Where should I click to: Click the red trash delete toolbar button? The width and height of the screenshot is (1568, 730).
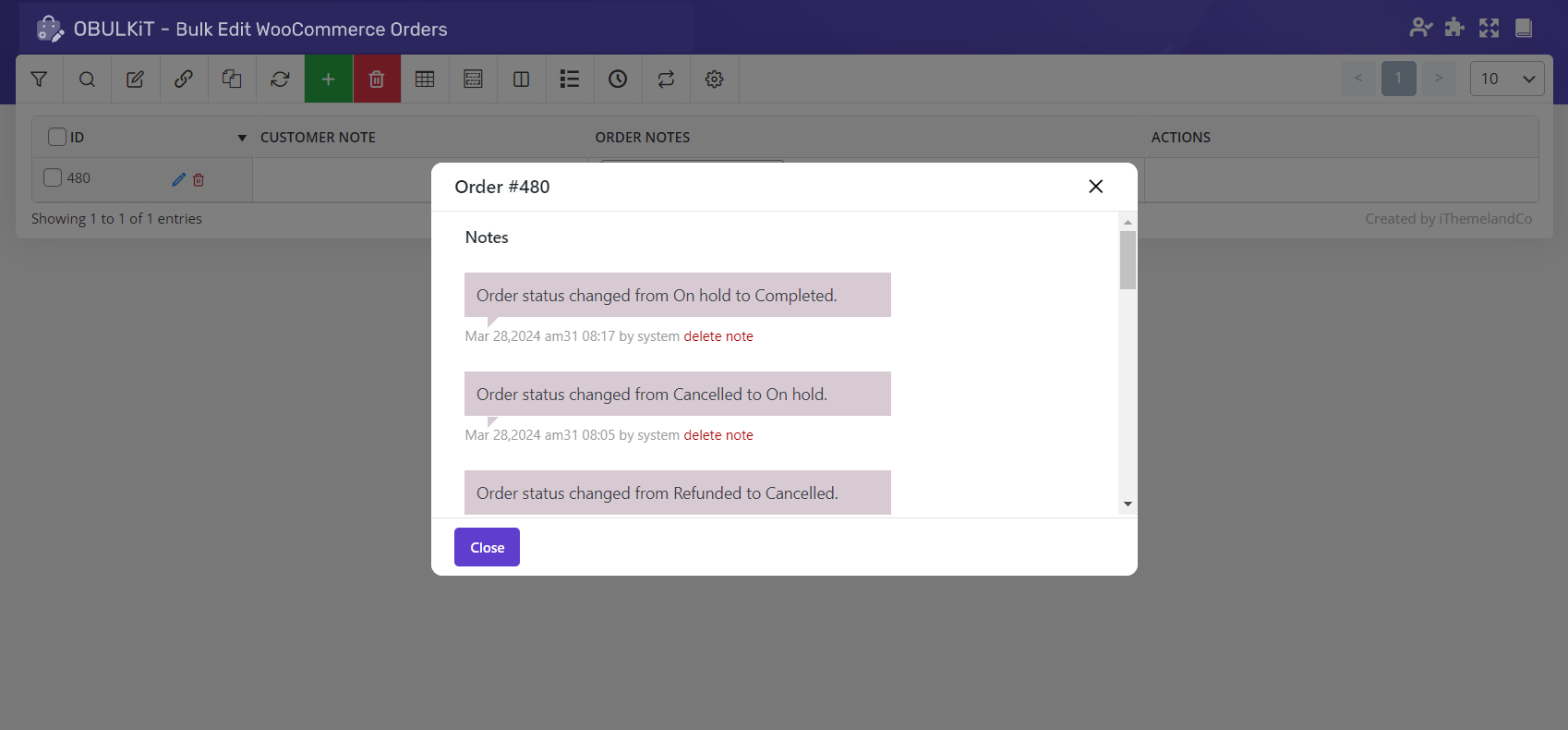(377, 79)
